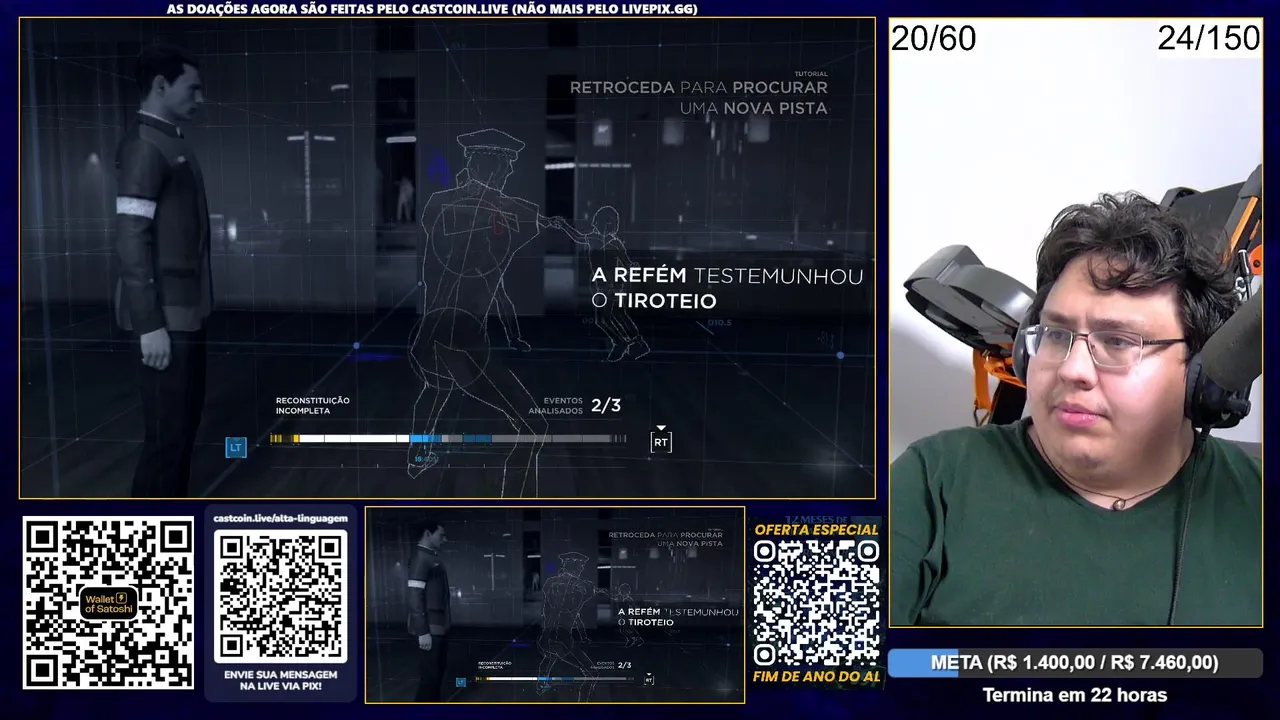Click the 'Termina em 22 horas' text
This screenshot has width=1280, height=720.
point(1074,695)
